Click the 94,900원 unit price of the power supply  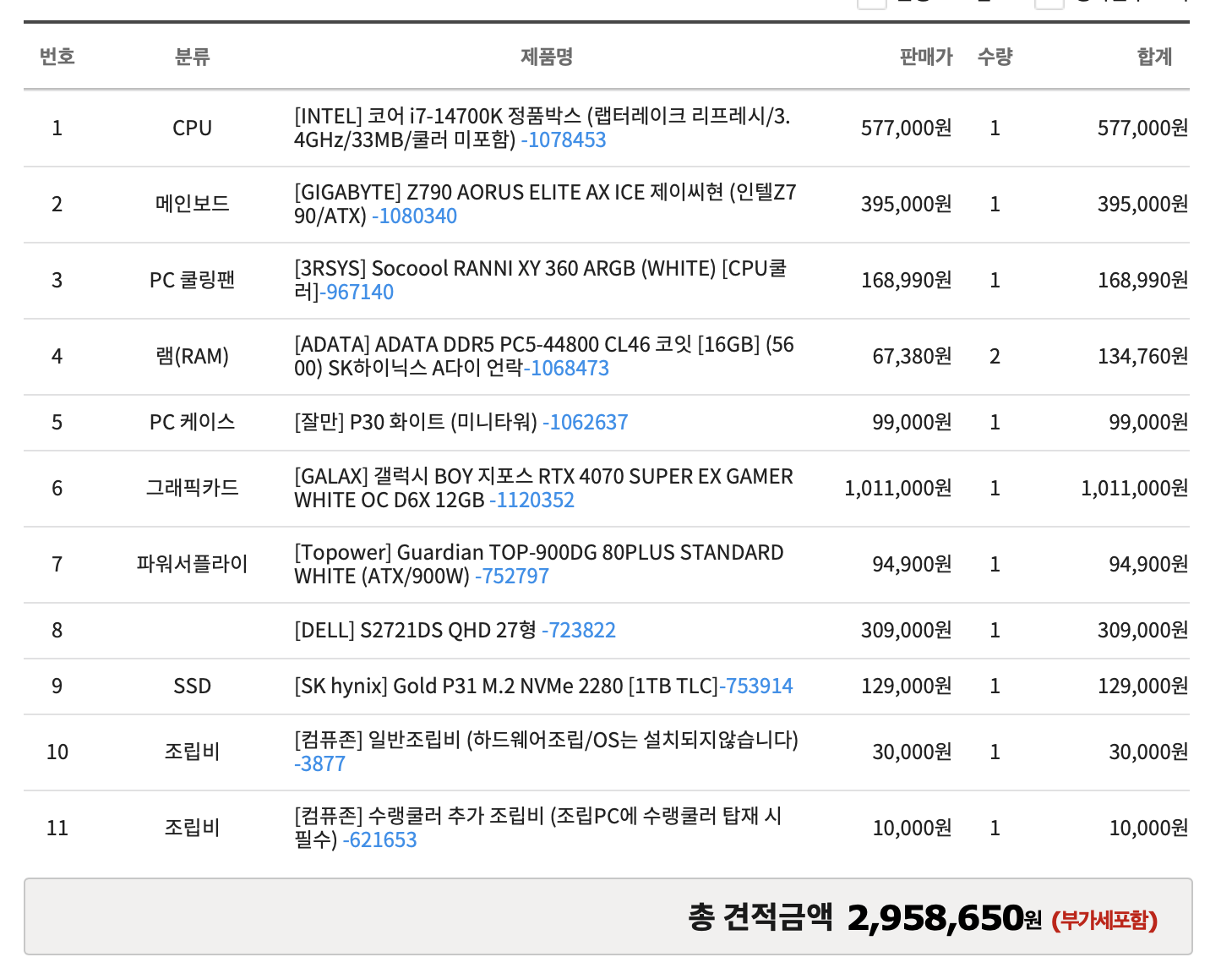coord(913,565)
